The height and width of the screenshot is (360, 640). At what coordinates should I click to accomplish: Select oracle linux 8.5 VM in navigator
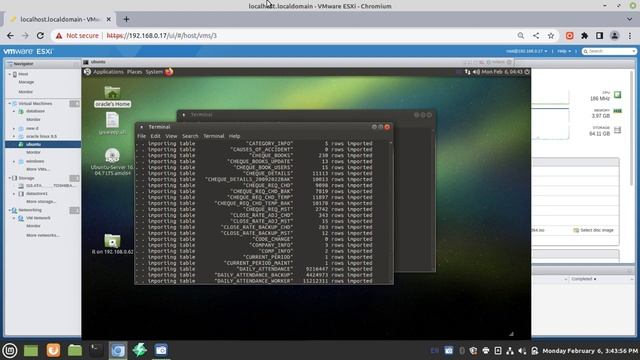[41, 136]
